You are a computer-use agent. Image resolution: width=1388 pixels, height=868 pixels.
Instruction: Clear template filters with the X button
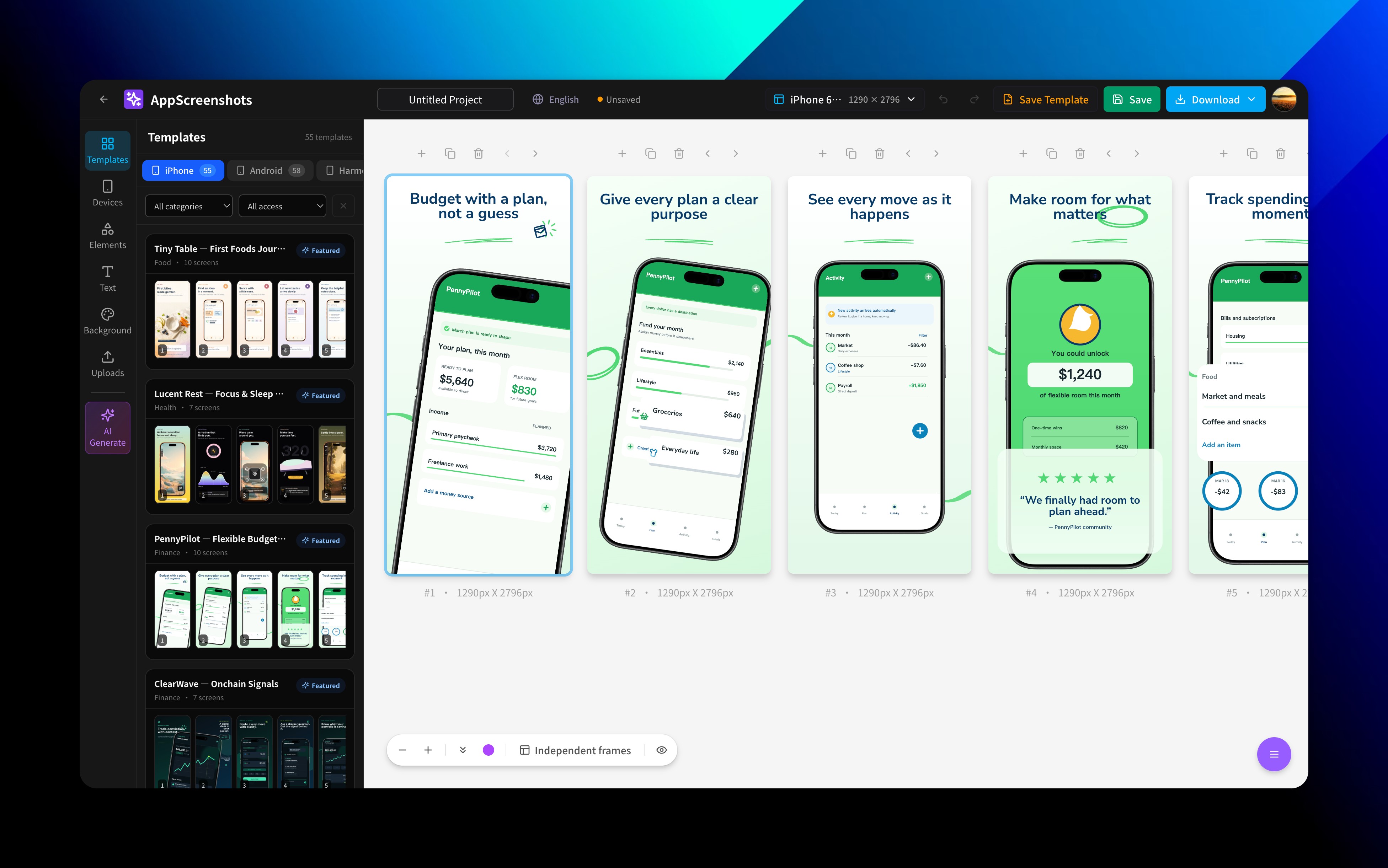pyautogui.click(x=343, y=206)
